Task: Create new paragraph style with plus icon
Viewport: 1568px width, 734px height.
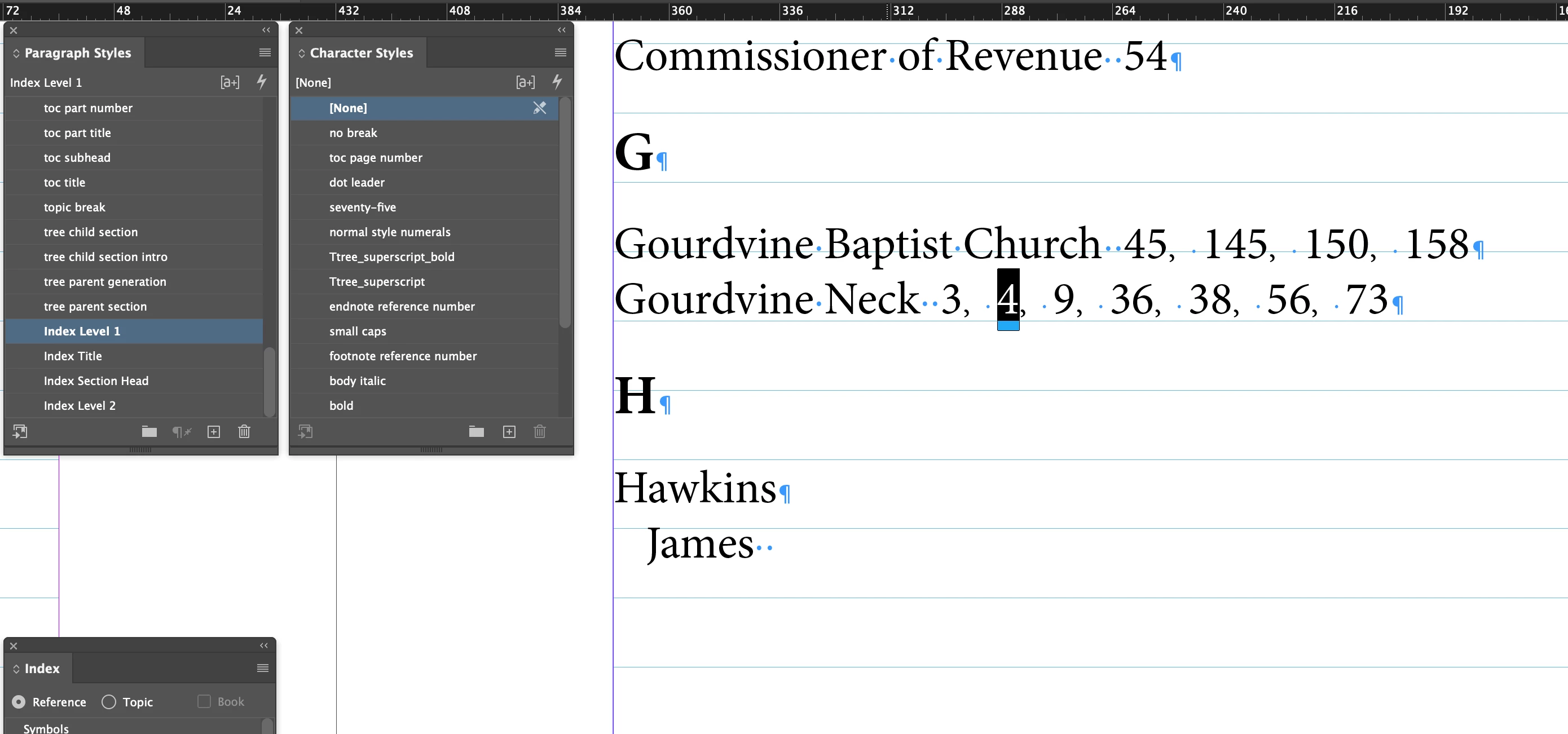Action: 214,431
